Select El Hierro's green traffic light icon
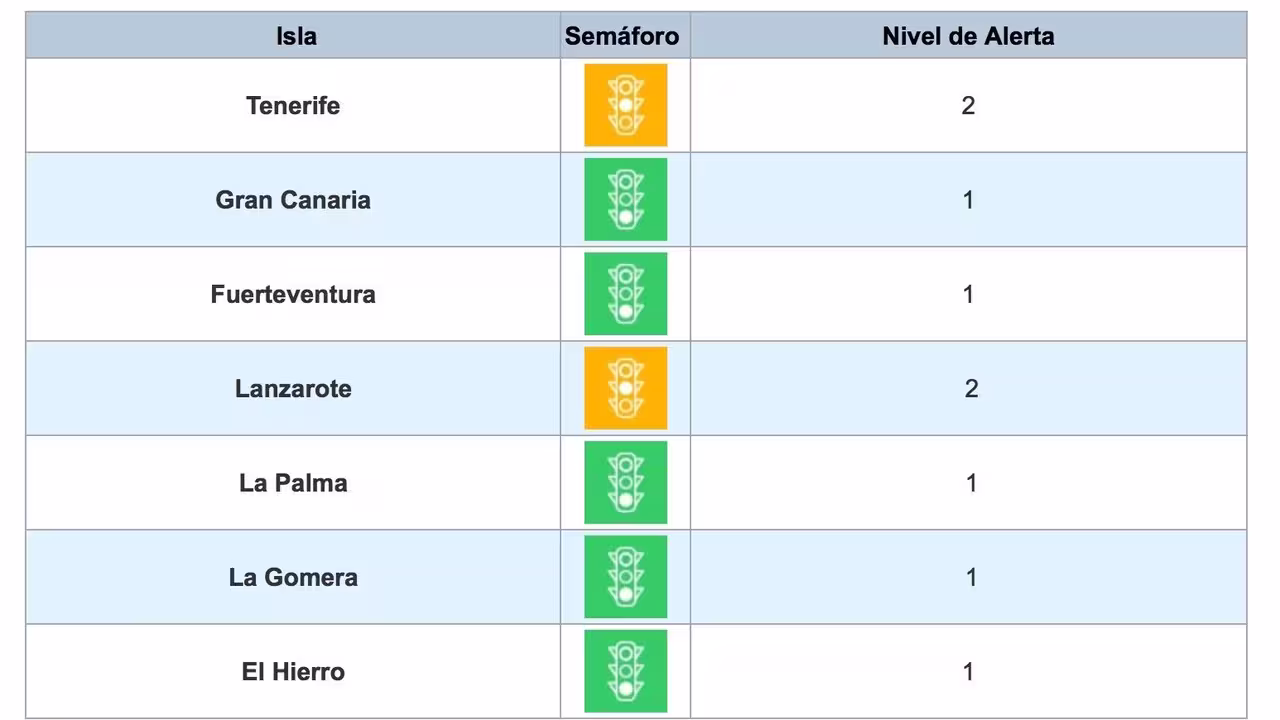Viewport: 1280px width, 720px height. 625,670
